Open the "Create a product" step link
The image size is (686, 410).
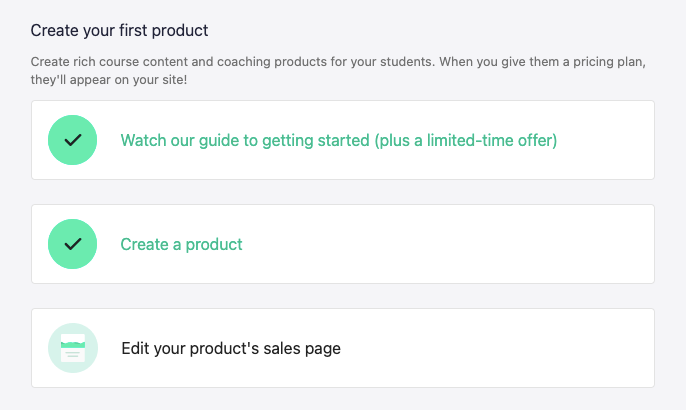coord(181,244)
